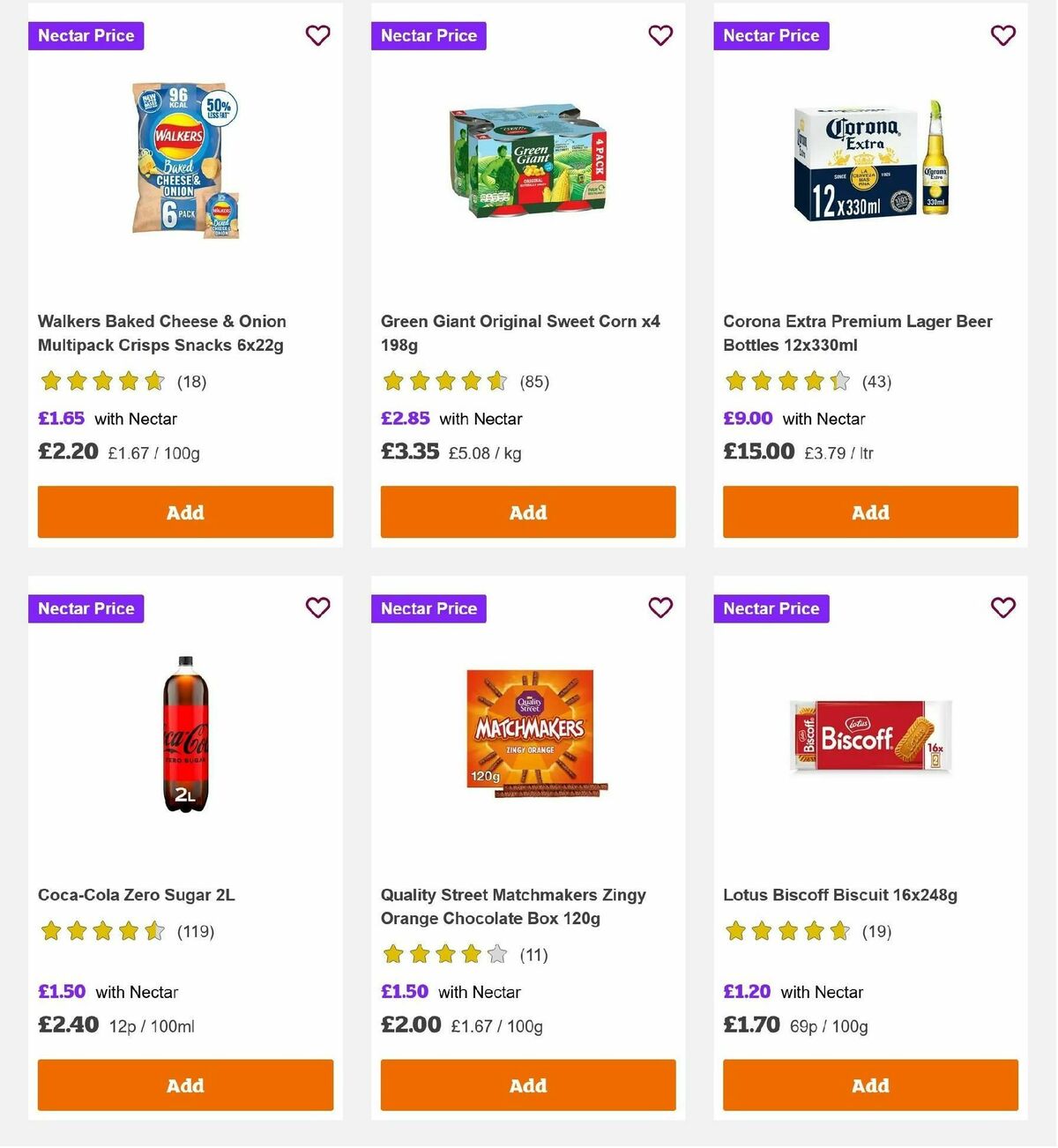
Task: Click the star rating on Coca-Cola Zero Sugar
Action: point(101,931)
